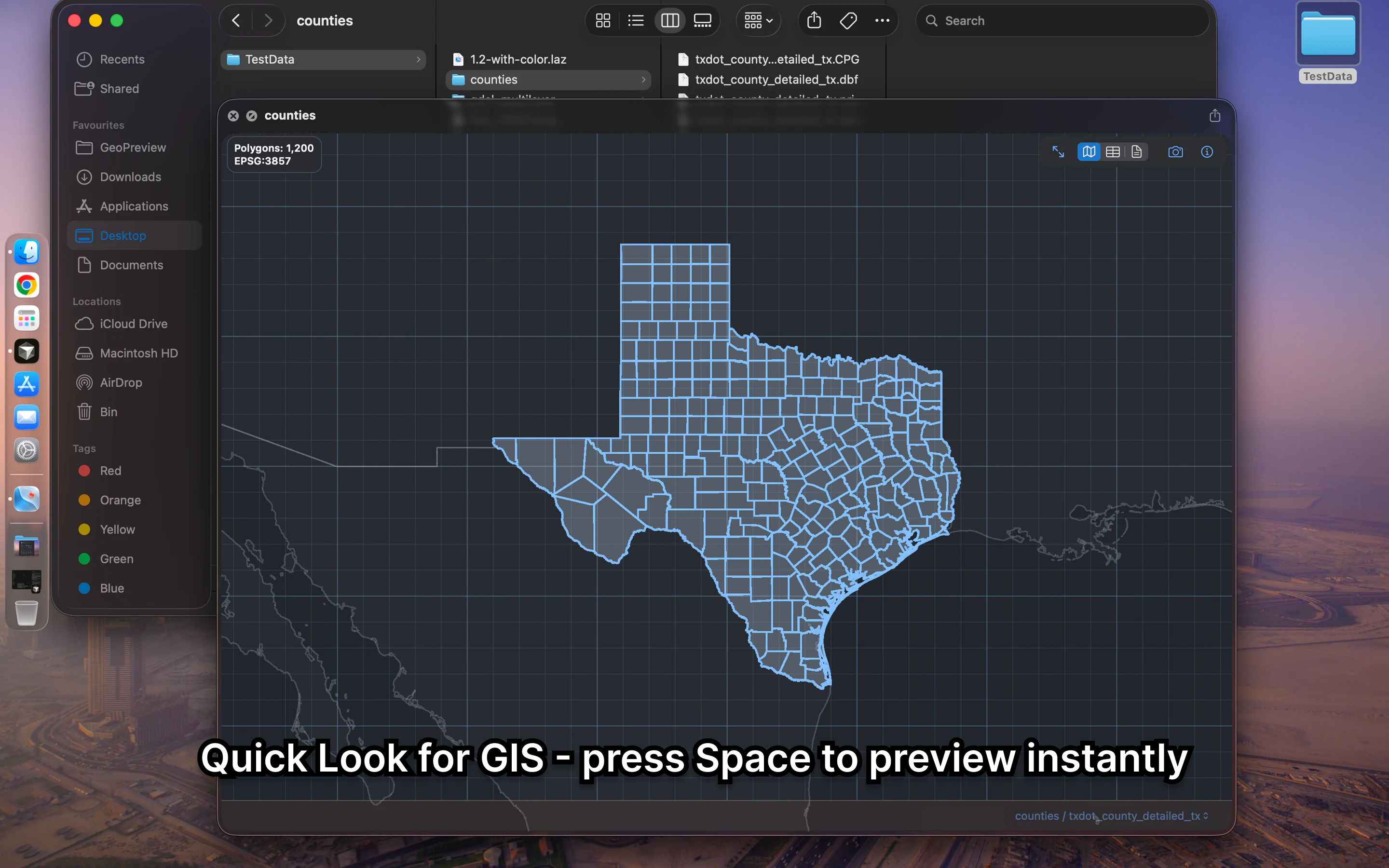Switch Finder to list view
The image size is (1389, 868).
tap(635, 21)
